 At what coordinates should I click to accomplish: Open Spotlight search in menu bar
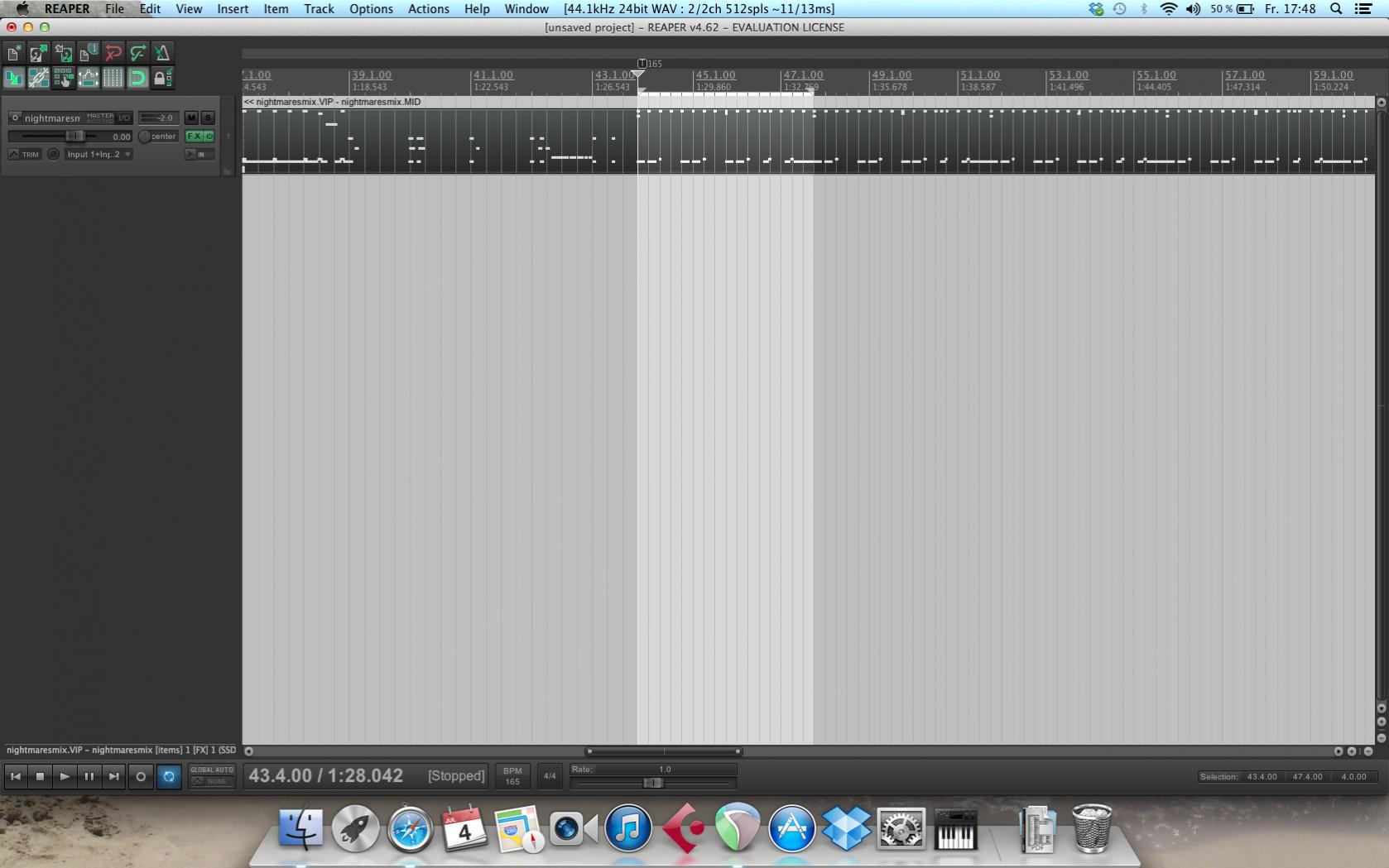tap(1336, 9)
